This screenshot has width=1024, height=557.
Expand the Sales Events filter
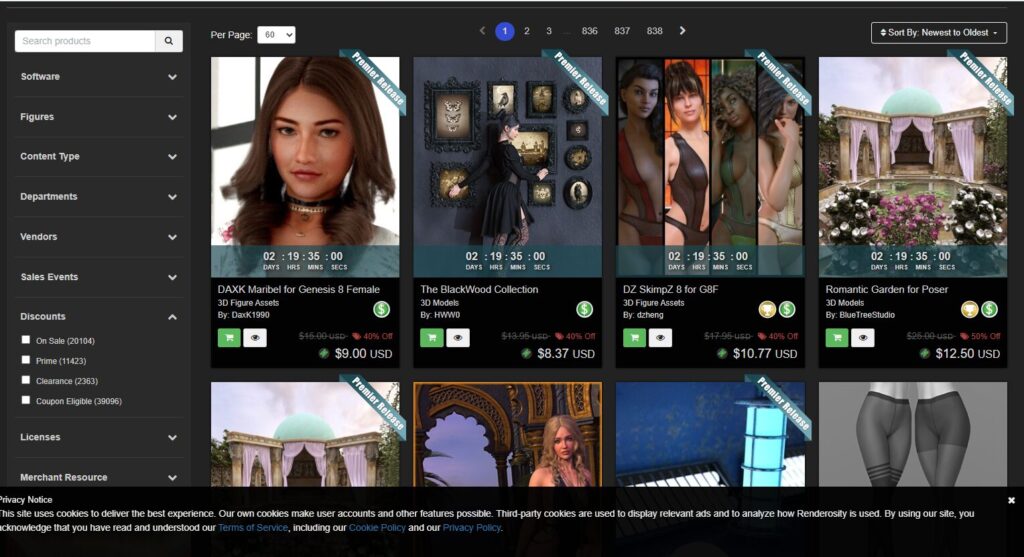[99, 277]
